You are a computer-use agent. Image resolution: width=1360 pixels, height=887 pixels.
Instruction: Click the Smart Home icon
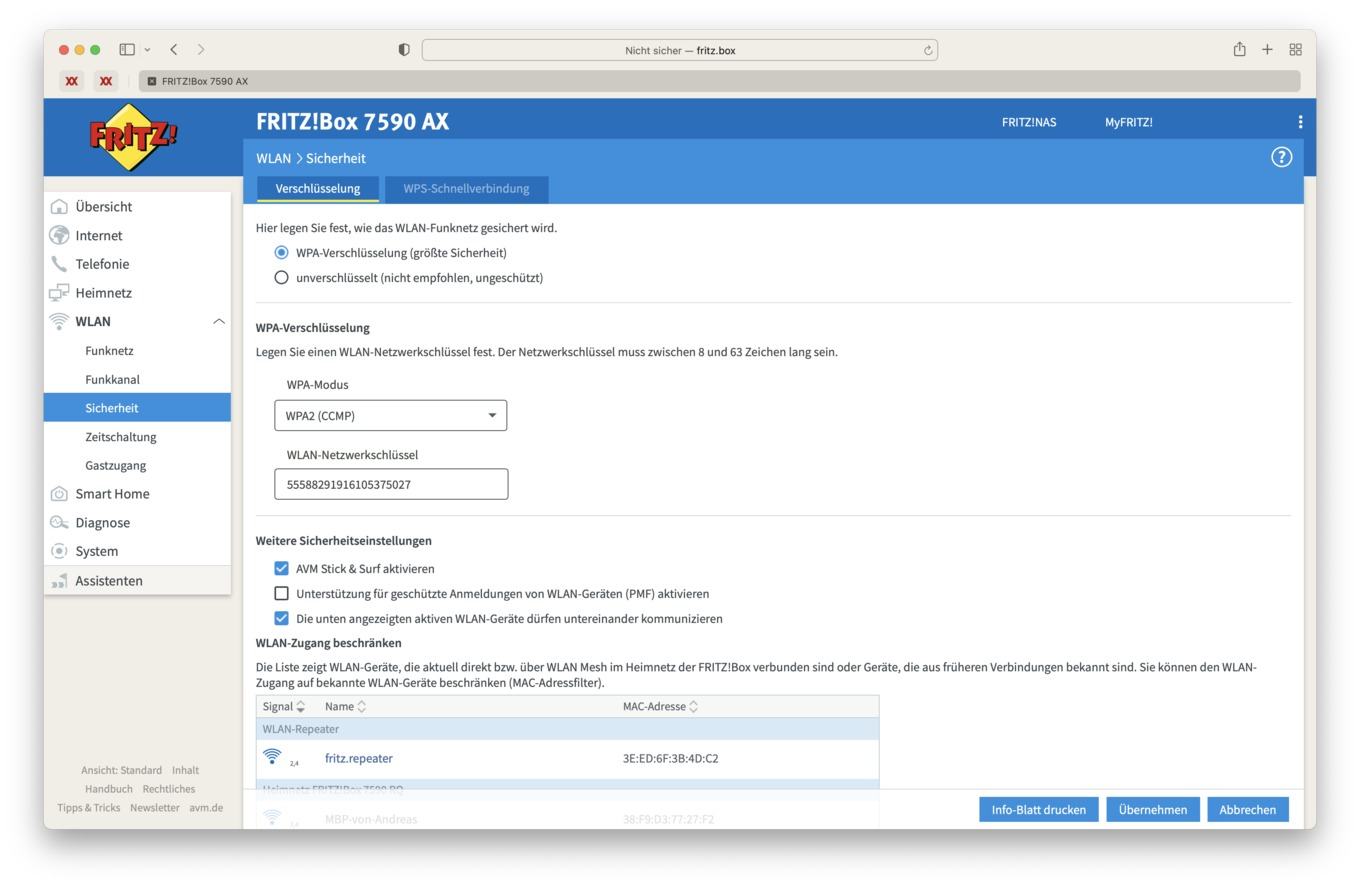[x=59, y=494]
